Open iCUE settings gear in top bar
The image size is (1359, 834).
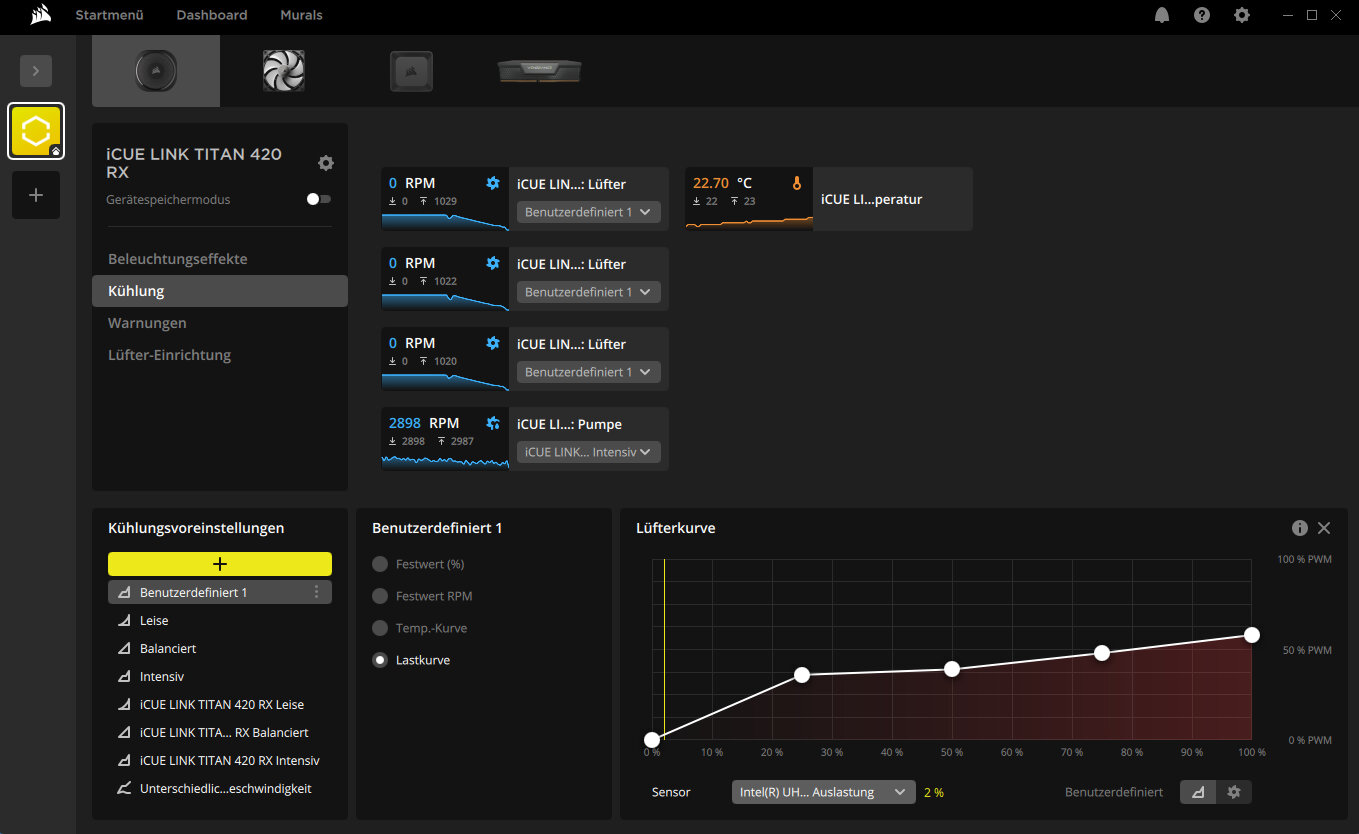tap(1242, 15)
